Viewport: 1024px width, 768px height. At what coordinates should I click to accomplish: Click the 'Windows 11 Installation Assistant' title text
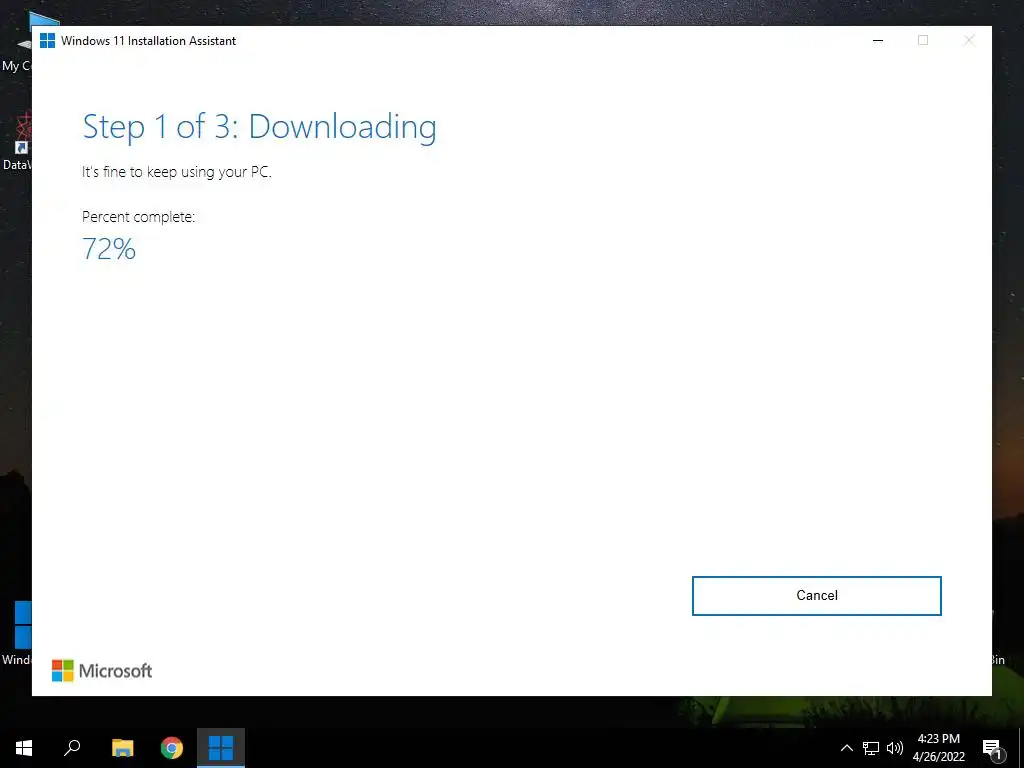pos(148,40)
